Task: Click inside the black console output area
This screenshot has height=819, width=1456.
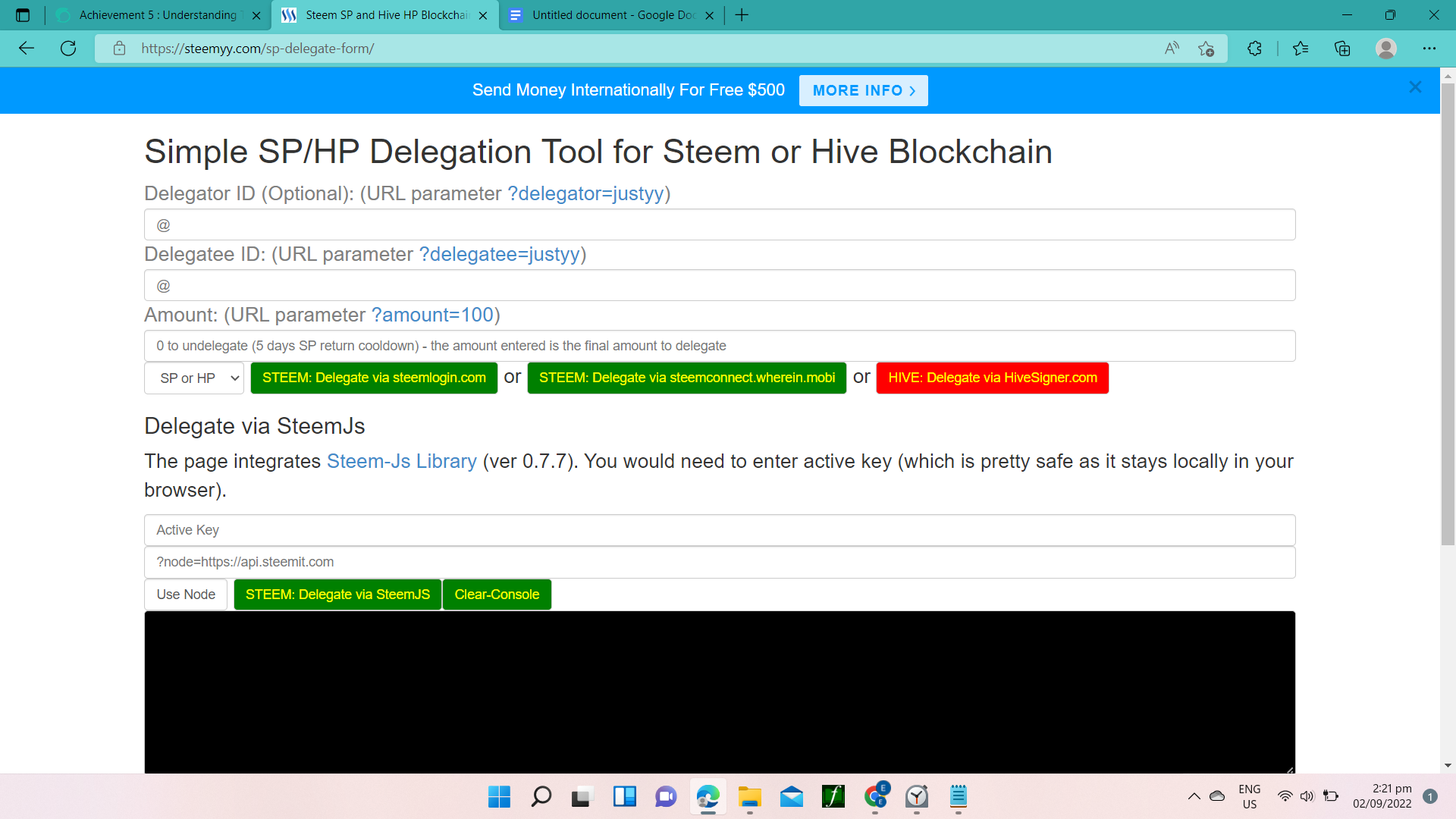Action: (x=720, y=692)
